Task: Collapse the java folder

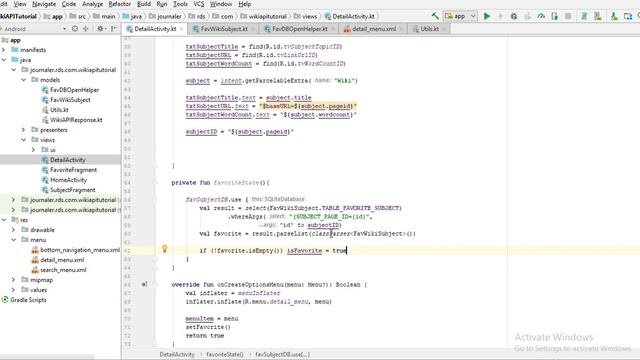Action: tap(4, 60)
